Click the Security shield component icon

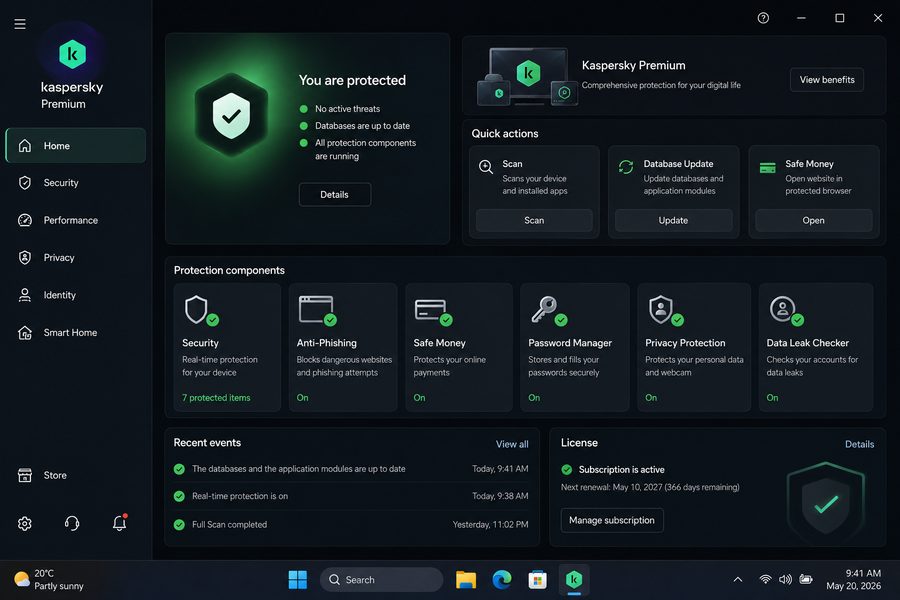click(x=201, y=311)
